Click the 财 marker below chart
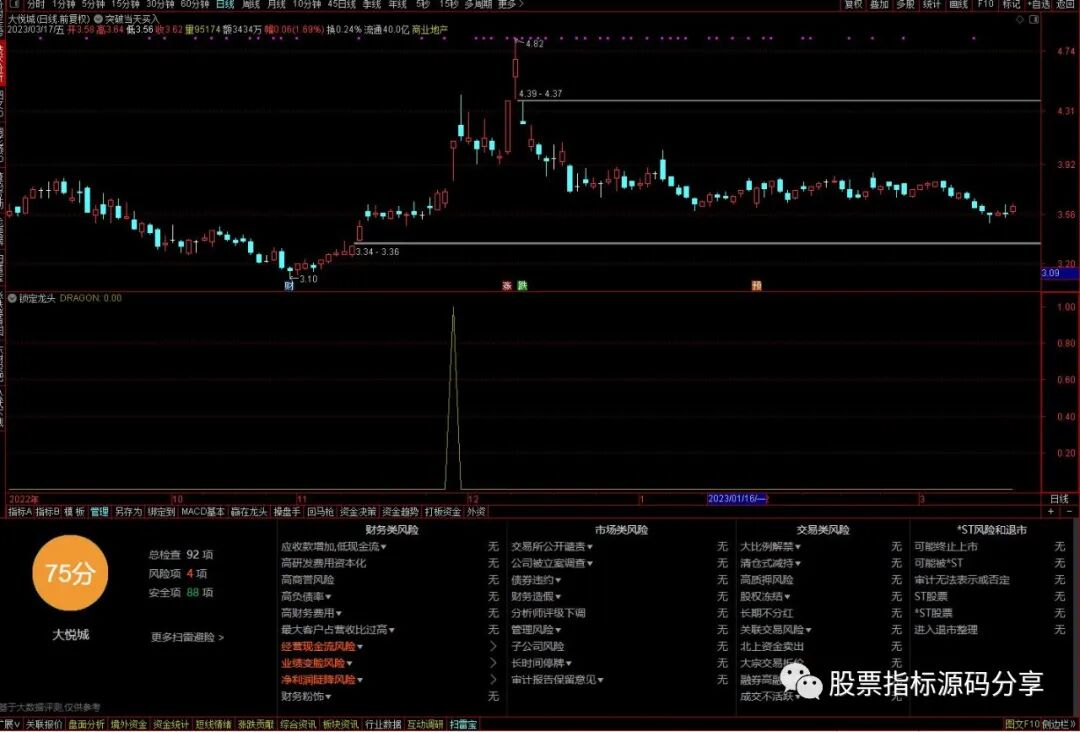1080x732 pixels. [289, 286]
